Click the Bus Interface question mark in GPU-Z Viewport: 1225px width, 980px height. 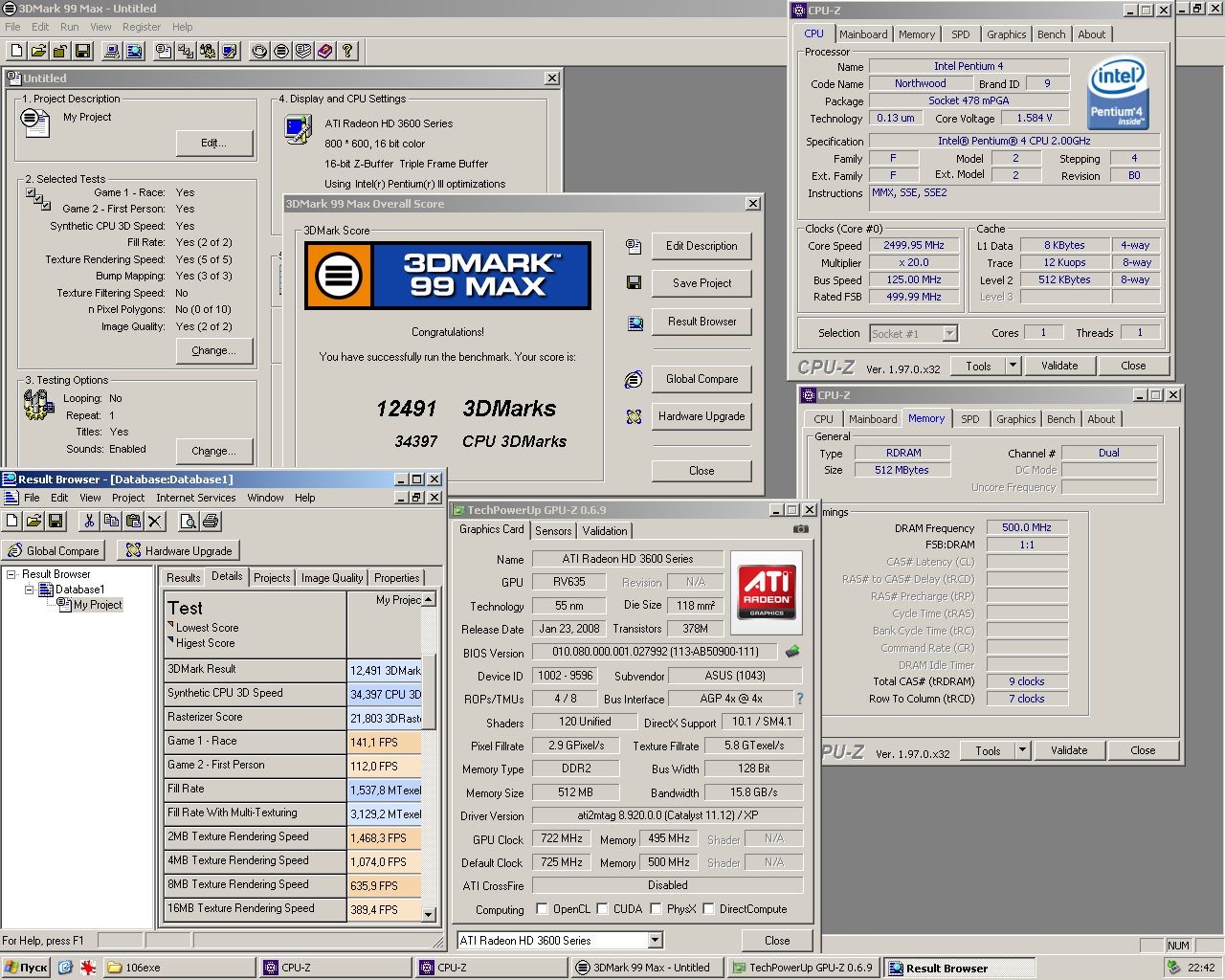(x=800, y=699)
